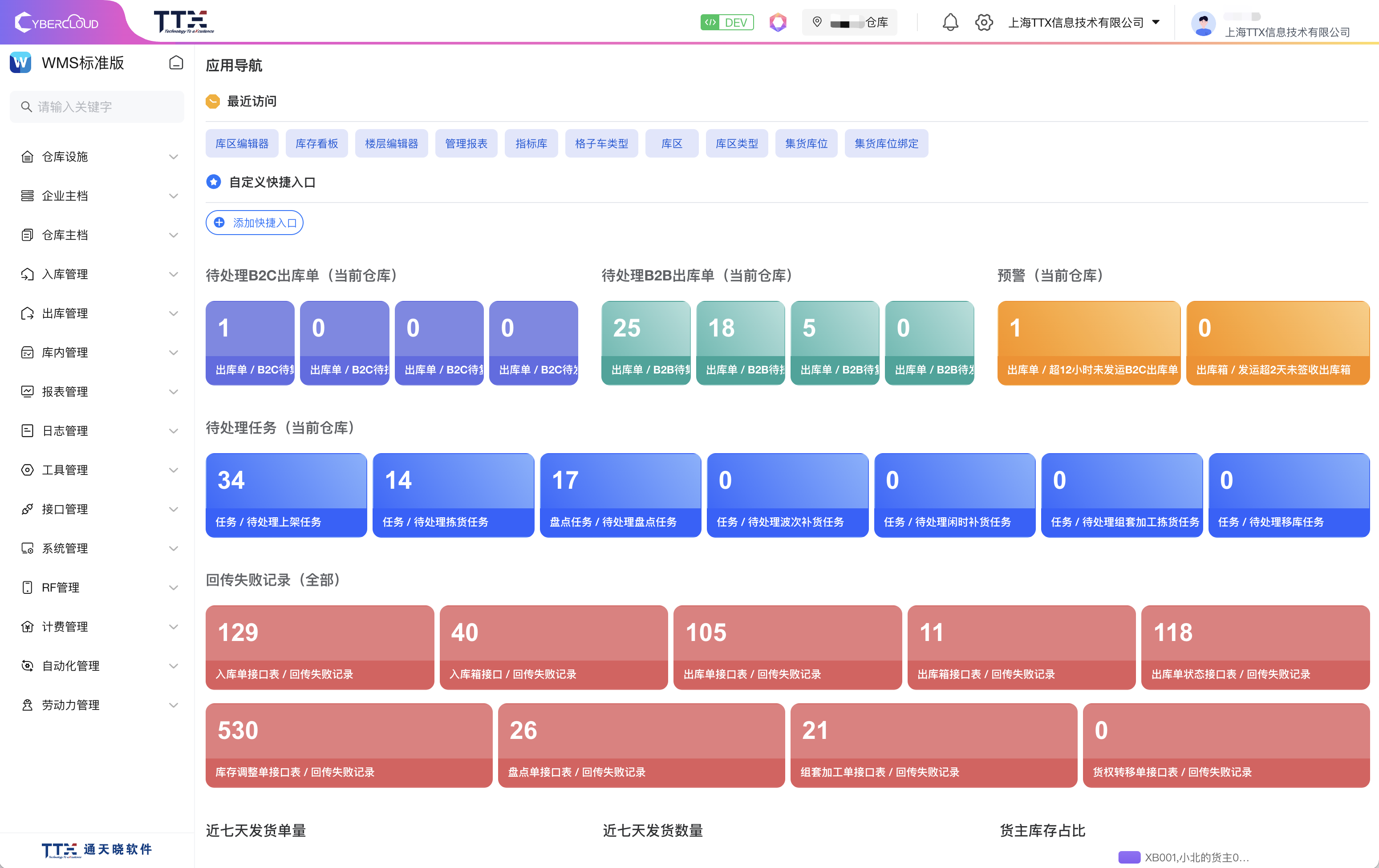Click the CyberCloud logo

pyautogui.click(x=57, y=22)
